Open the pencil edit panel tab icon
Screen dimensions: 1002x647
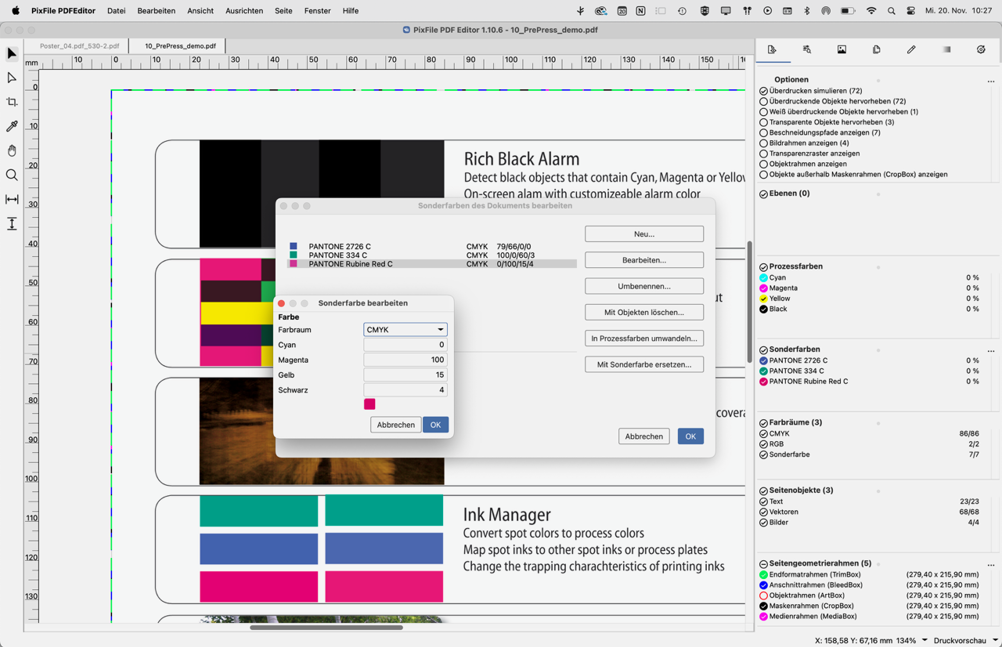point(911,50)
